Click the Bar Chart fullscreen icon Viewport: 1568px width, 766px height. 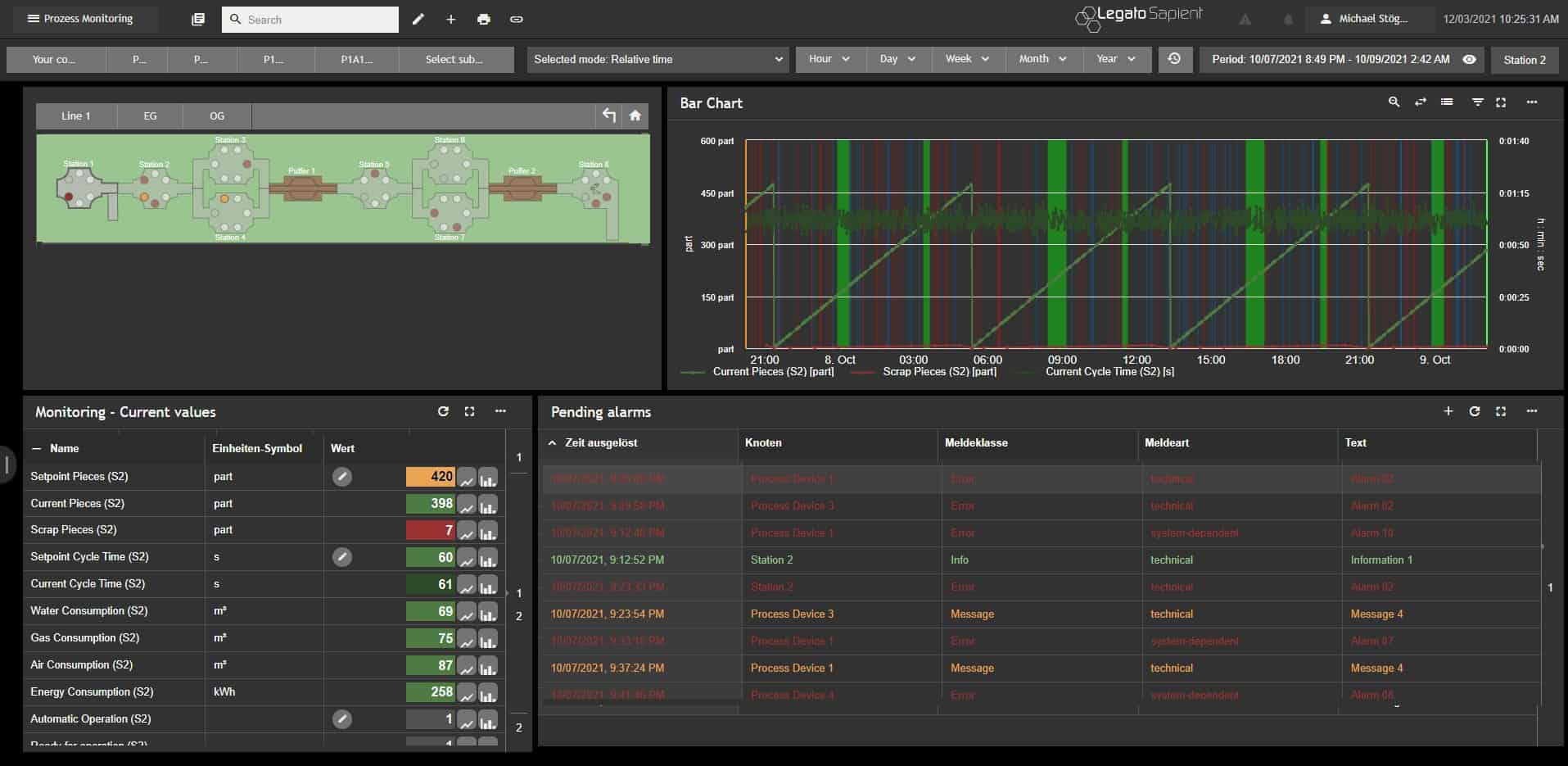point(1501,102)
